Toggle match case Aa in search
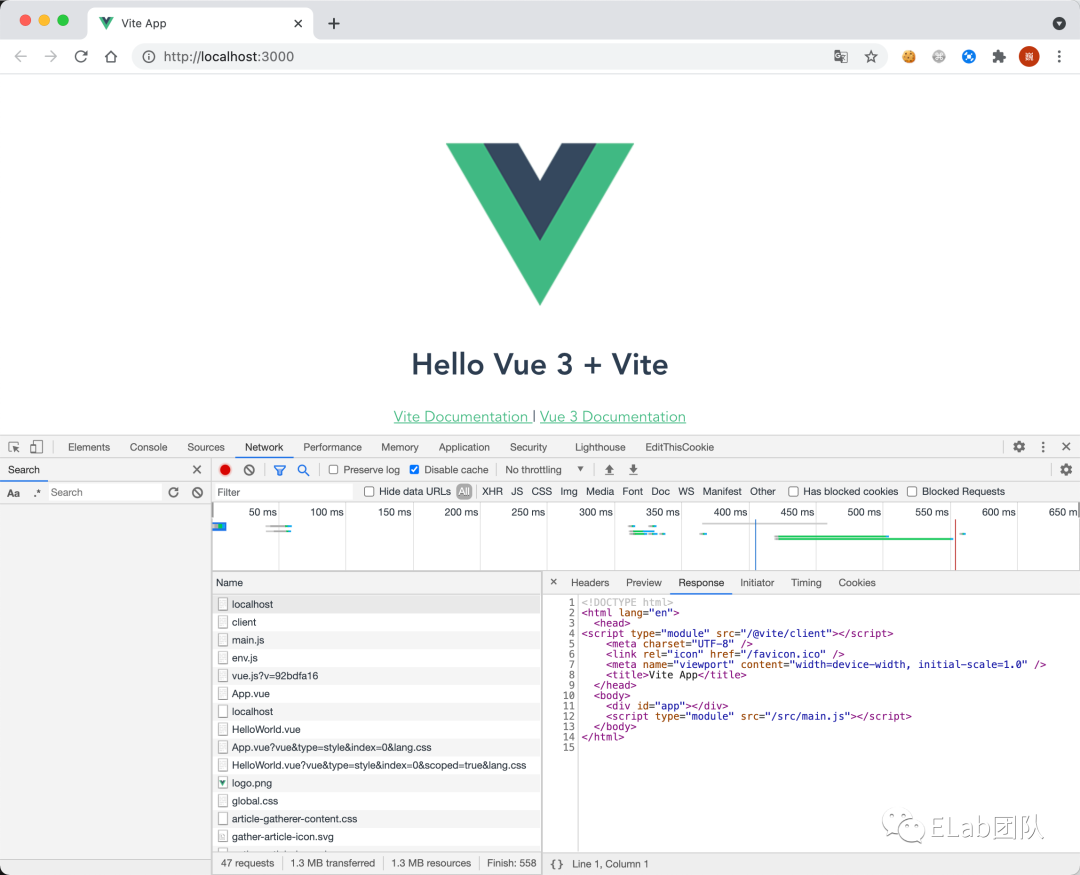This screenshot has width=1080, height=875. (14, 493)
